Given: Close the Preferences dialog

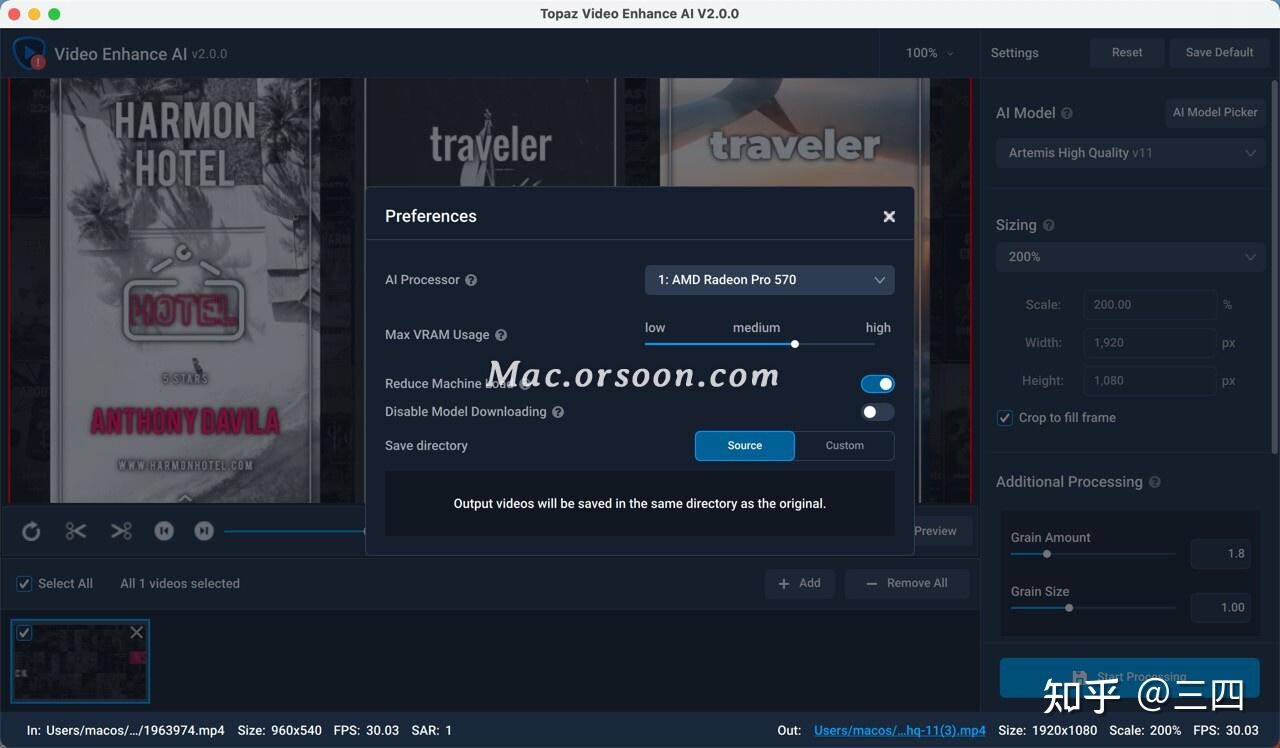Looking at the screenshot, I should (x=889, y=216).
